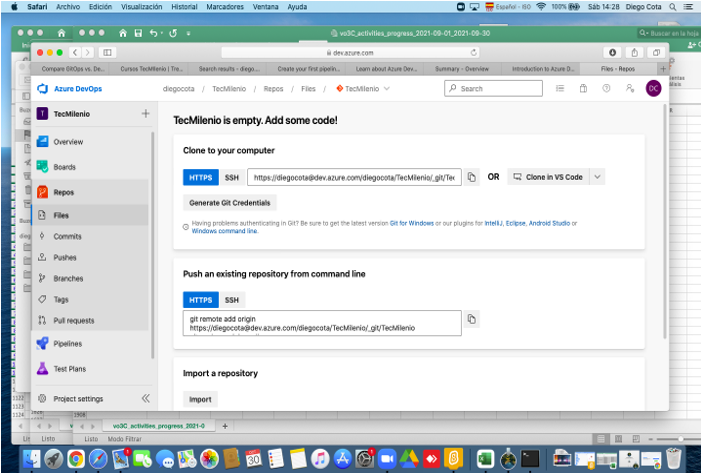The width and height of the screenshot is (701, 473).
Task: Switch to Cursos TecMilenio tab
Action: coord(152,69)
